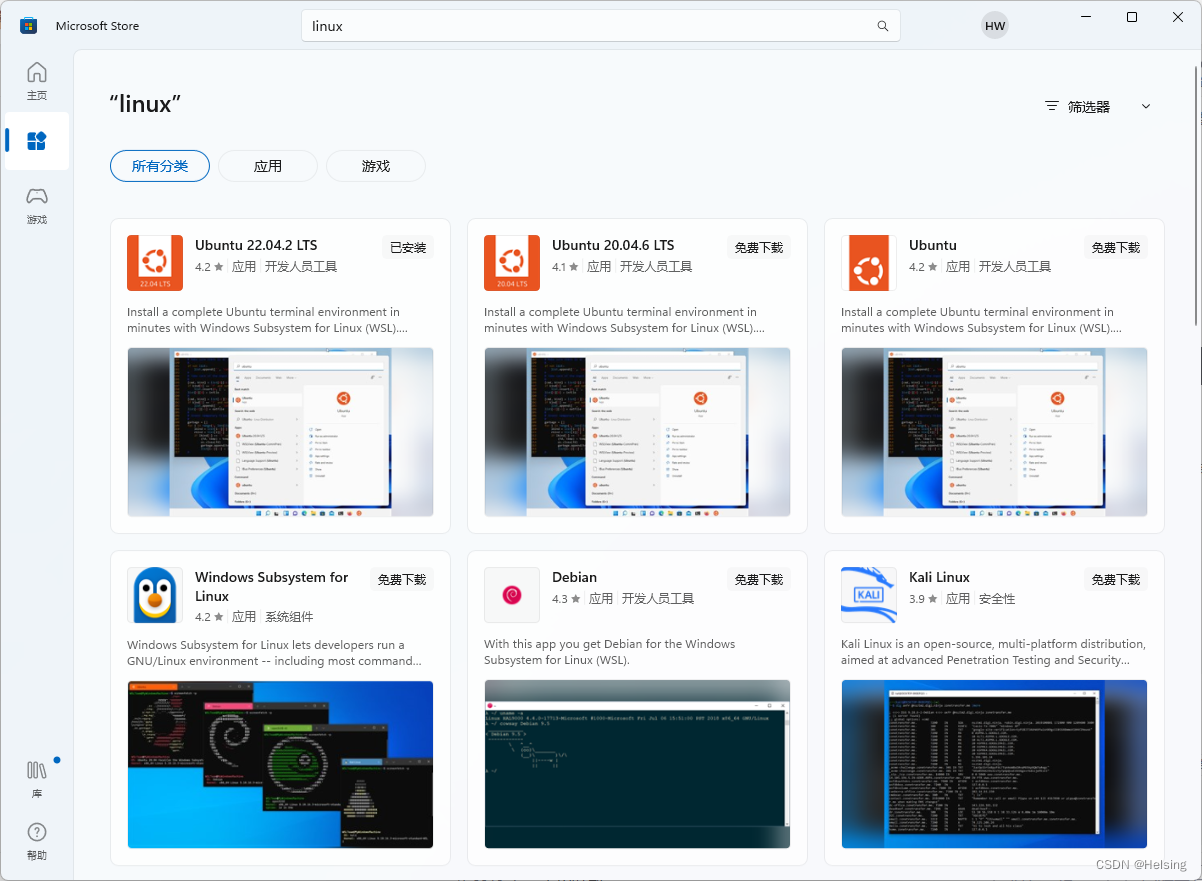Click the Debian swirl app icon
This screenshot has width=1202, height=881.
(512, 595)
